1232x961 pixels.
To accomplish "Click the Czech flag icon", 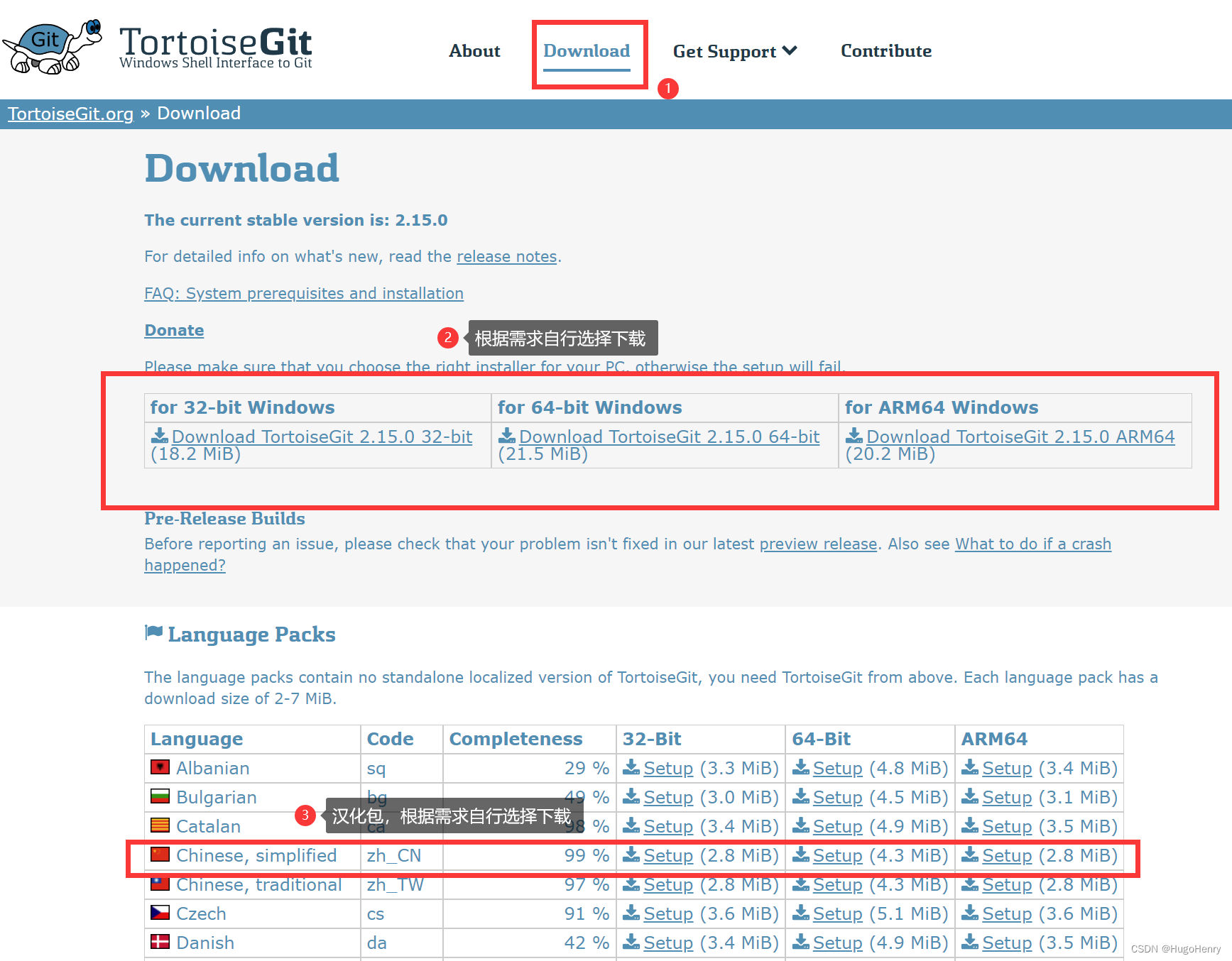I will point(160,913).
